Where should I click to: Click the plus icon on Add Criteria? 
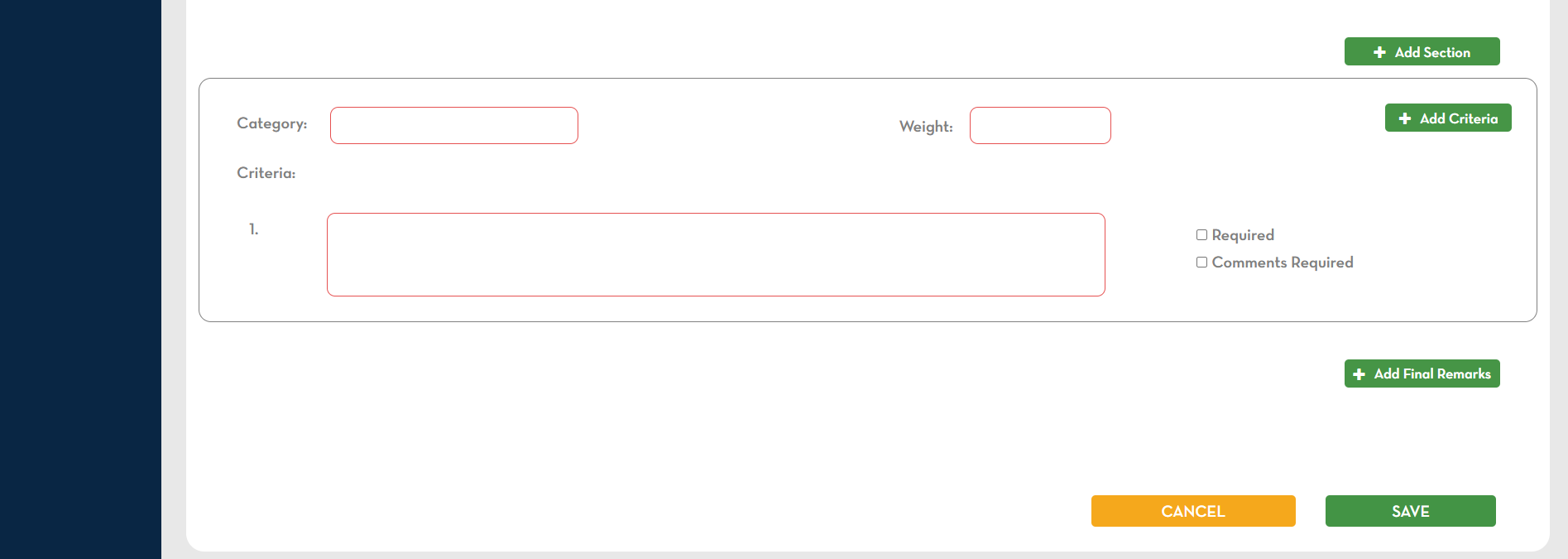click(1405, 118)
